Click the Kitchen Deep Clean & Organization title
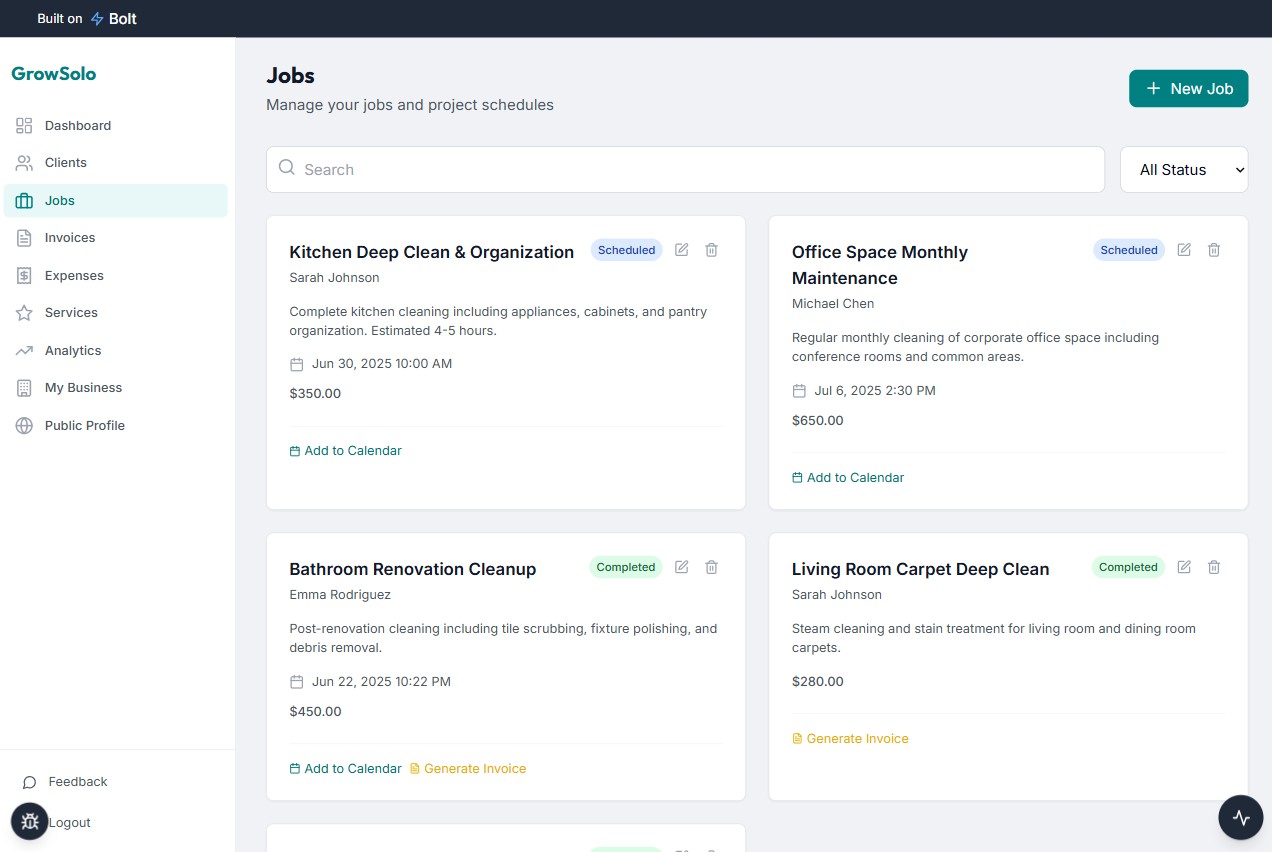Viewport: 1272px width, 852px height. click(x=432, y=252)
